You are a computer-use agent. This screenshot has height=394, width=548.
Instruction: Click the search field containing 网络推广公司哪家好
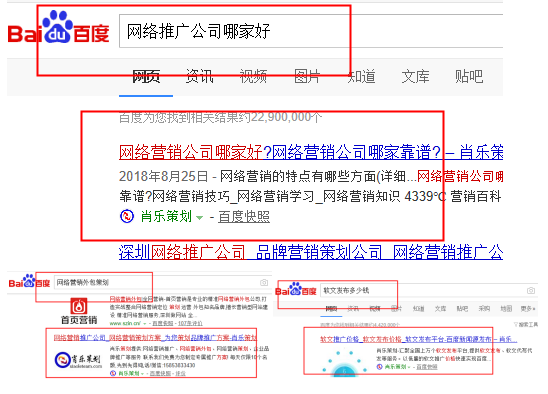click(x=311, y=31)
